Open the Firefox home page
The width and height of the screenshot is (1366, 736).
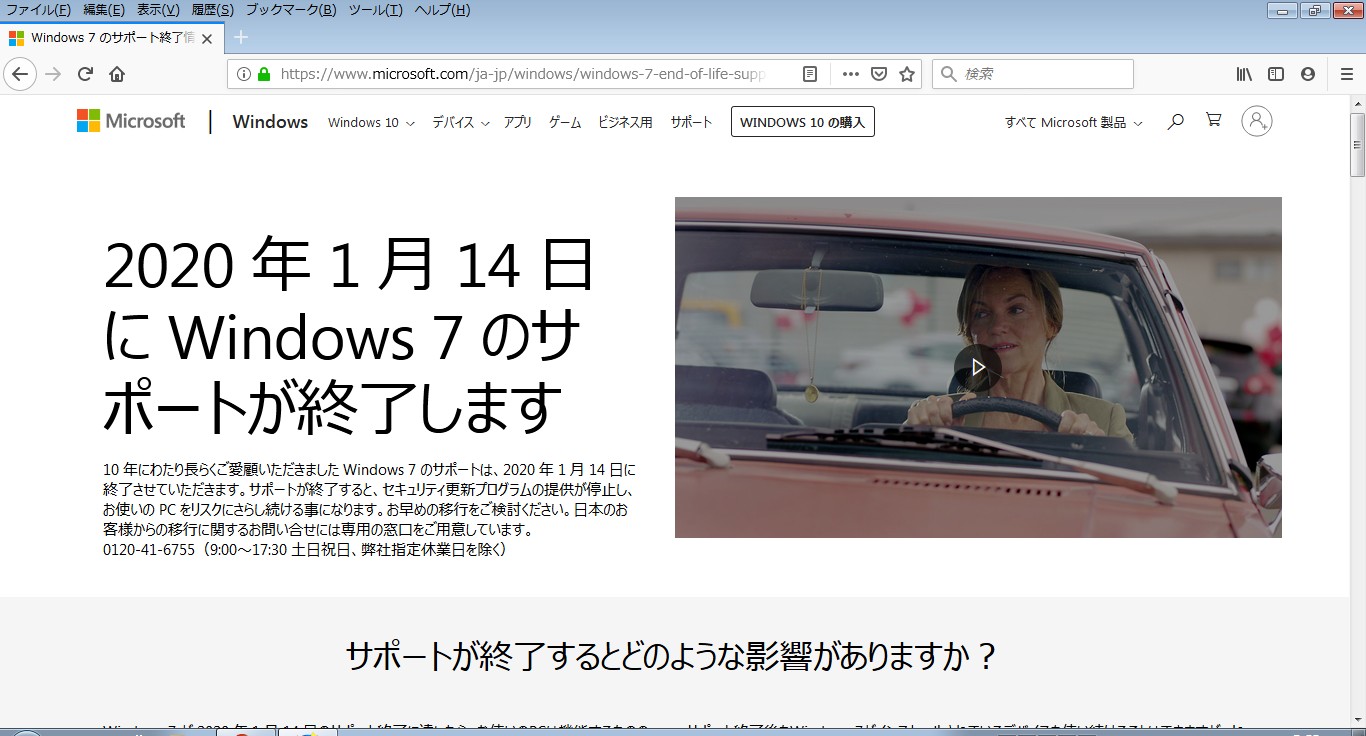tap(117, 74)
